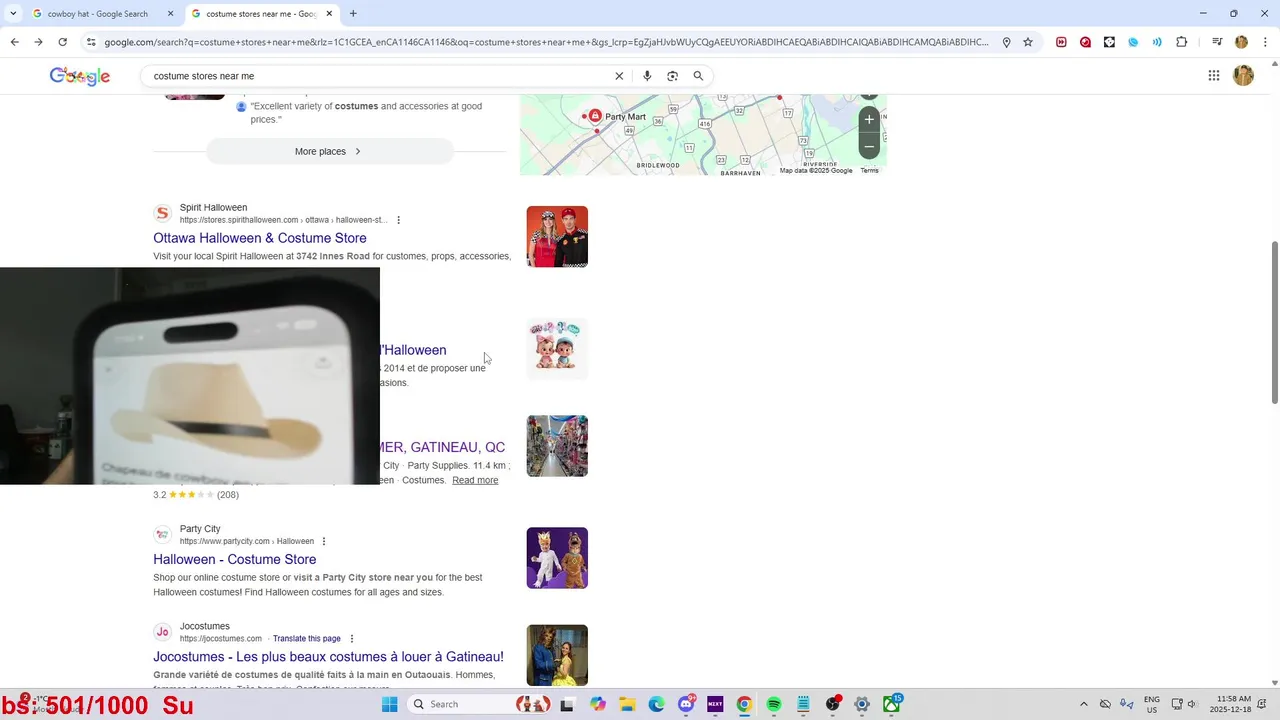The width and height of the screenshot is (1280, 720).
Task: Open Discord from the taskbar
Action: [686, 704]
